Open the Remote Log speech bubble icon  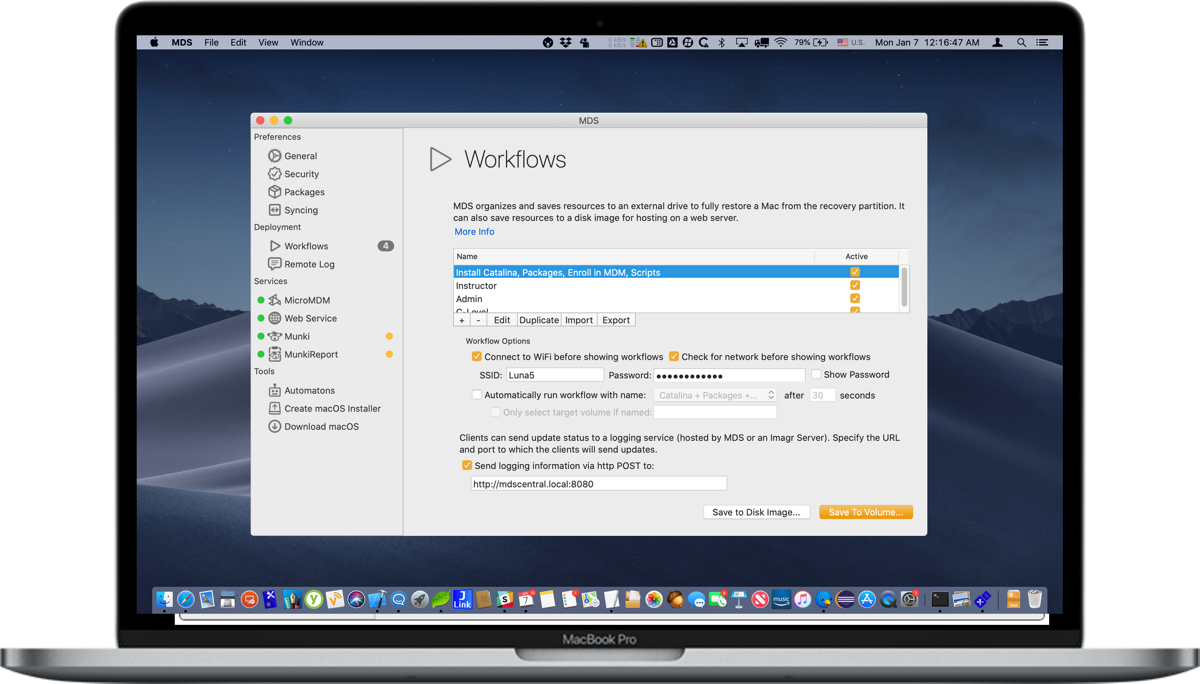coord(274,264)
